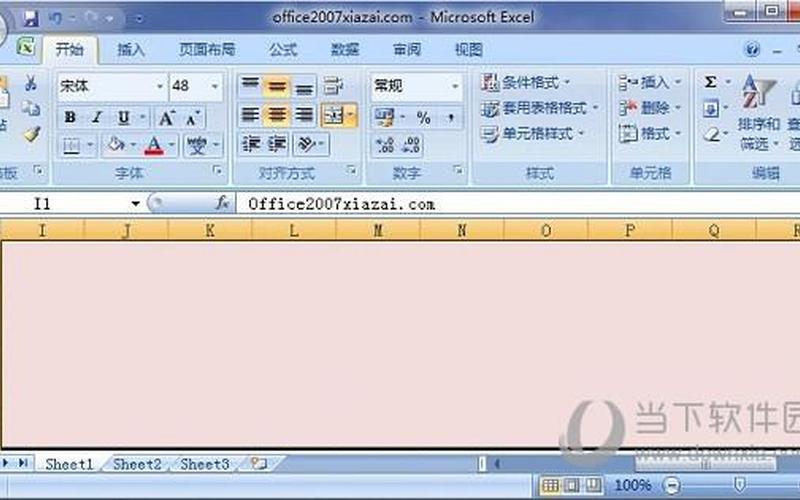The width and height of the screenshot is (800, 500).
Task: Toggle wrap text icon
Action: (x=333, y=86)
